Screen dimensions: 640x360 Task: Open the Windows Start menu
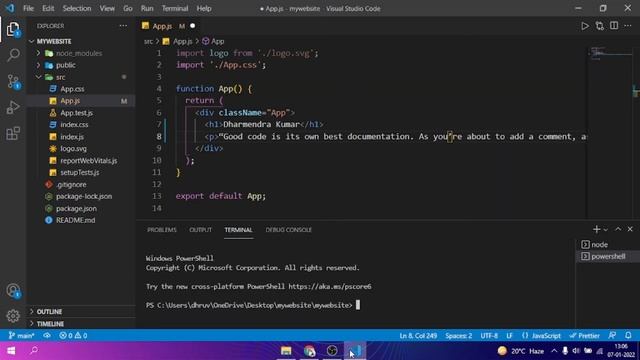11,351
